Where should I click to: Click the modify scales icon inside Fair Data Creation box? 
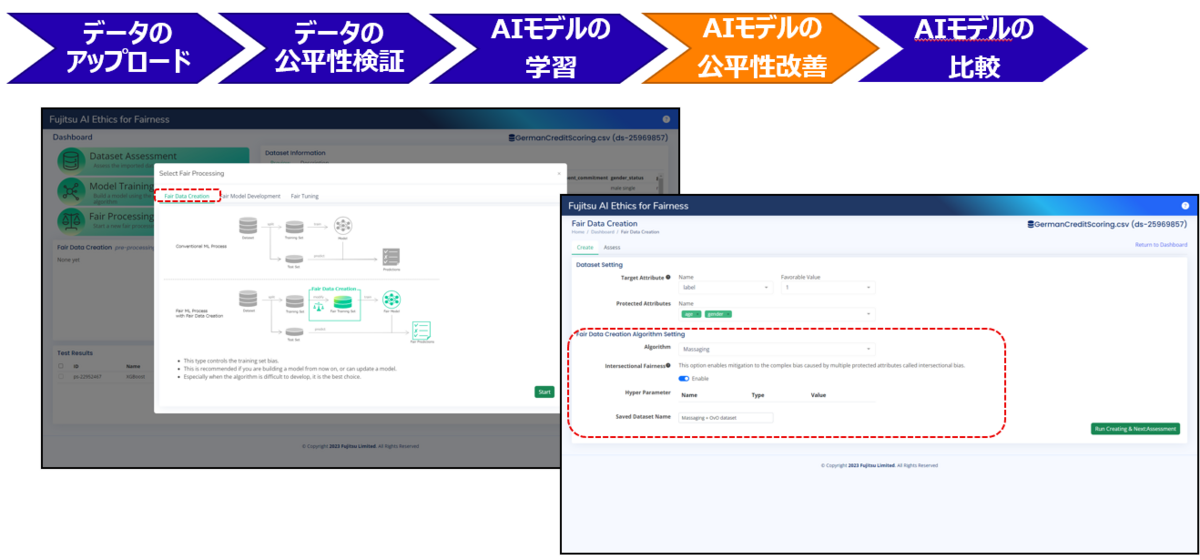point(318,306)
